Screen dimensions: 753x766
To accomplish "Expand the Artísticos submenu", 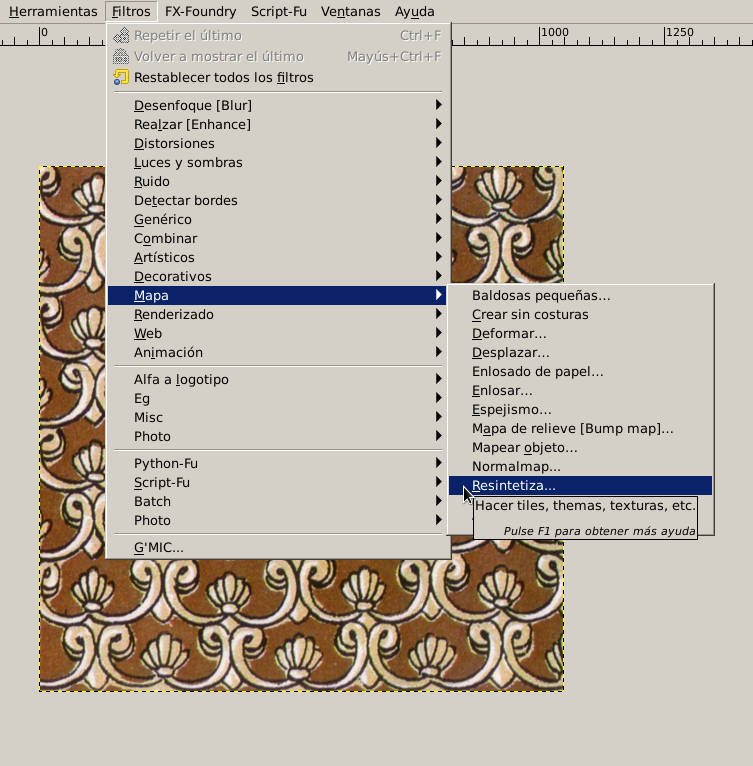I will tap(277, 257).
